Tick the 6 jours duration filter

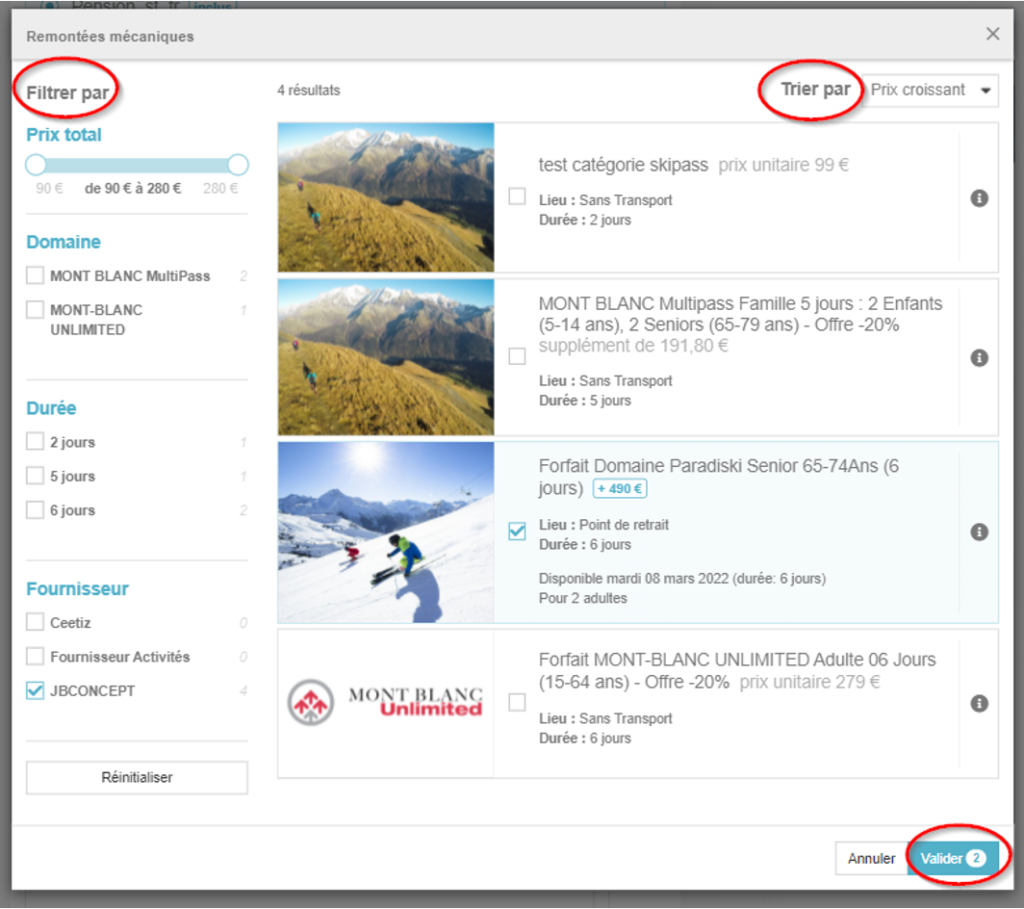click(x=35, y=510)
